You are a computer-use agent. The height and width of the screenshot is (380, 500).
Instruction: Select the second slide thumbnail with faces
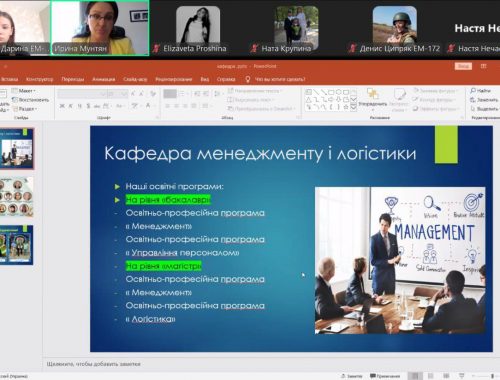click(x=17, y=197)
